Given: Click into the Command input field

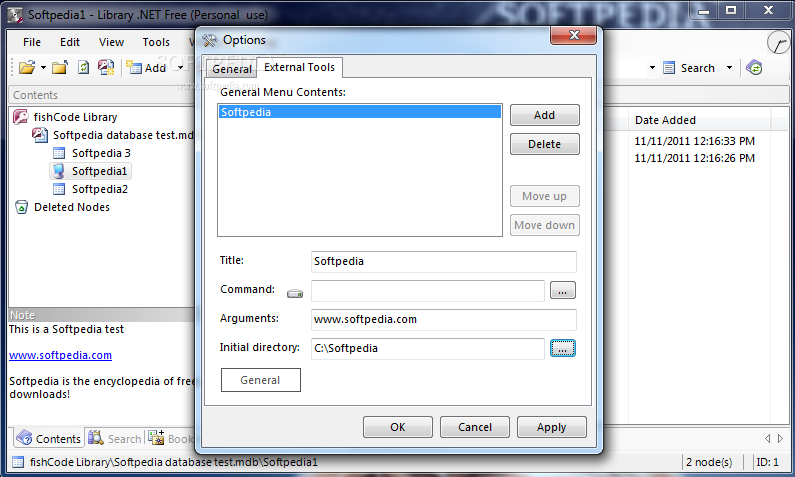Looking at the screenshot, I should pyautogui.click(x=427, y=291).
